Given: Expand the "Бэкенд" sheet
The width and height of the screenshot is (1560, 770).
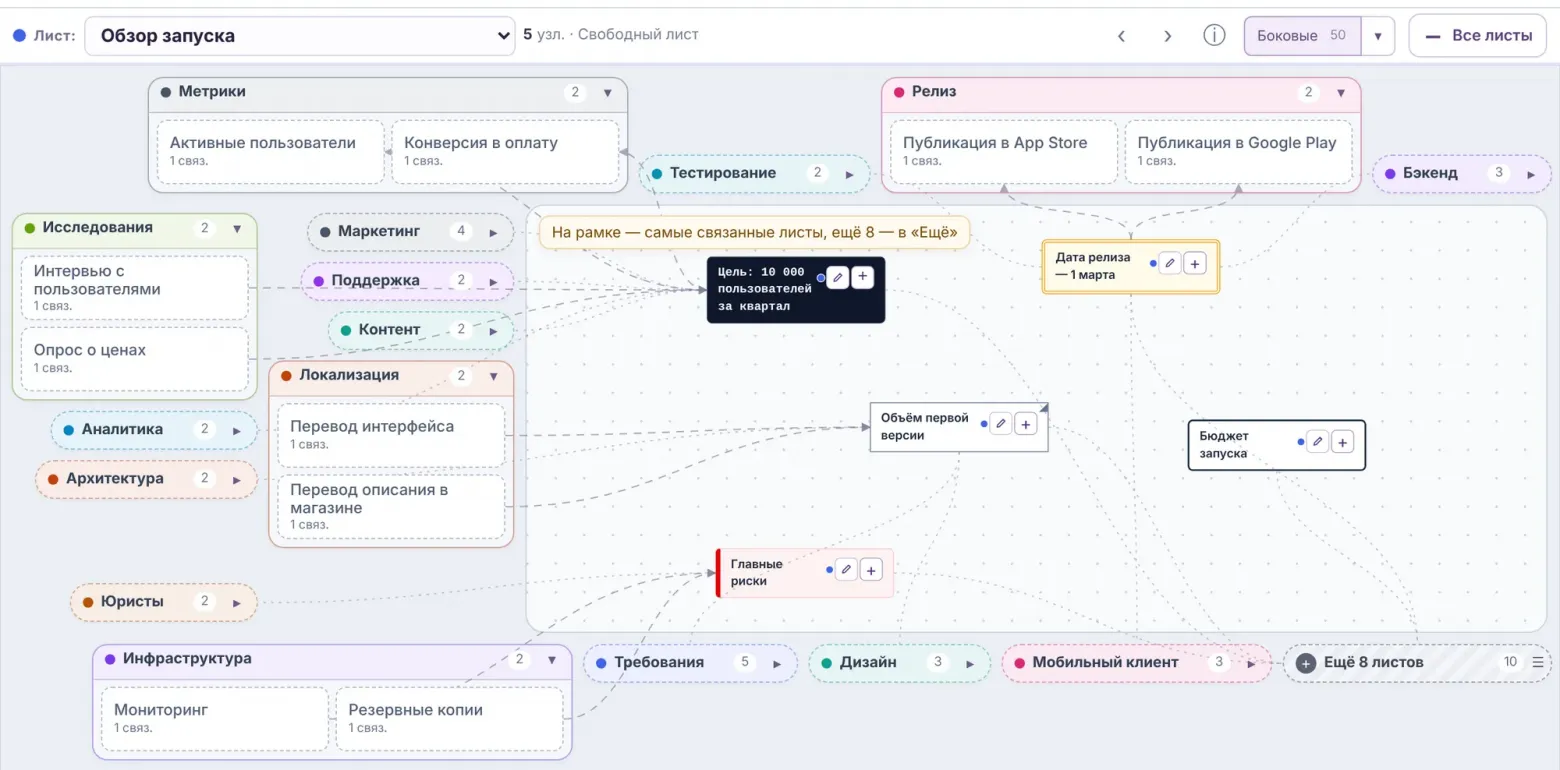Looking at the screenshot, I should [x=1531, y=174].
